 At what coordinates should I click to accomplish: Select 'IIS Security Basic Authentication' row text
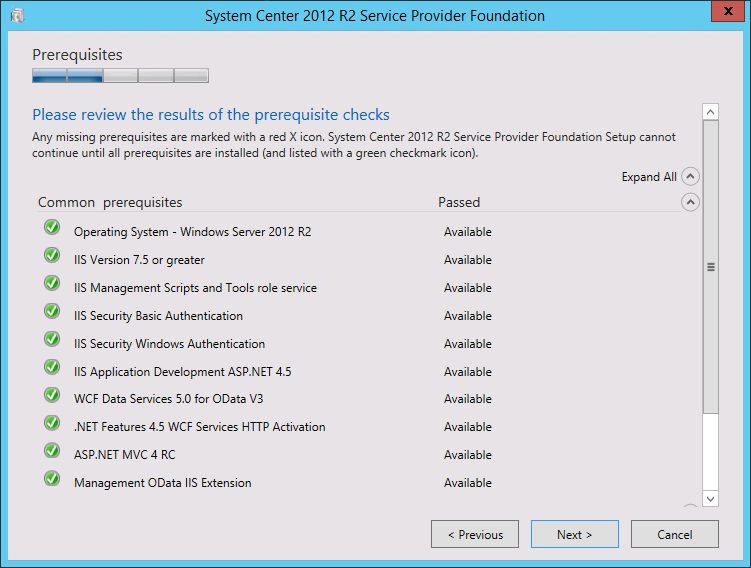click(158, 316)
